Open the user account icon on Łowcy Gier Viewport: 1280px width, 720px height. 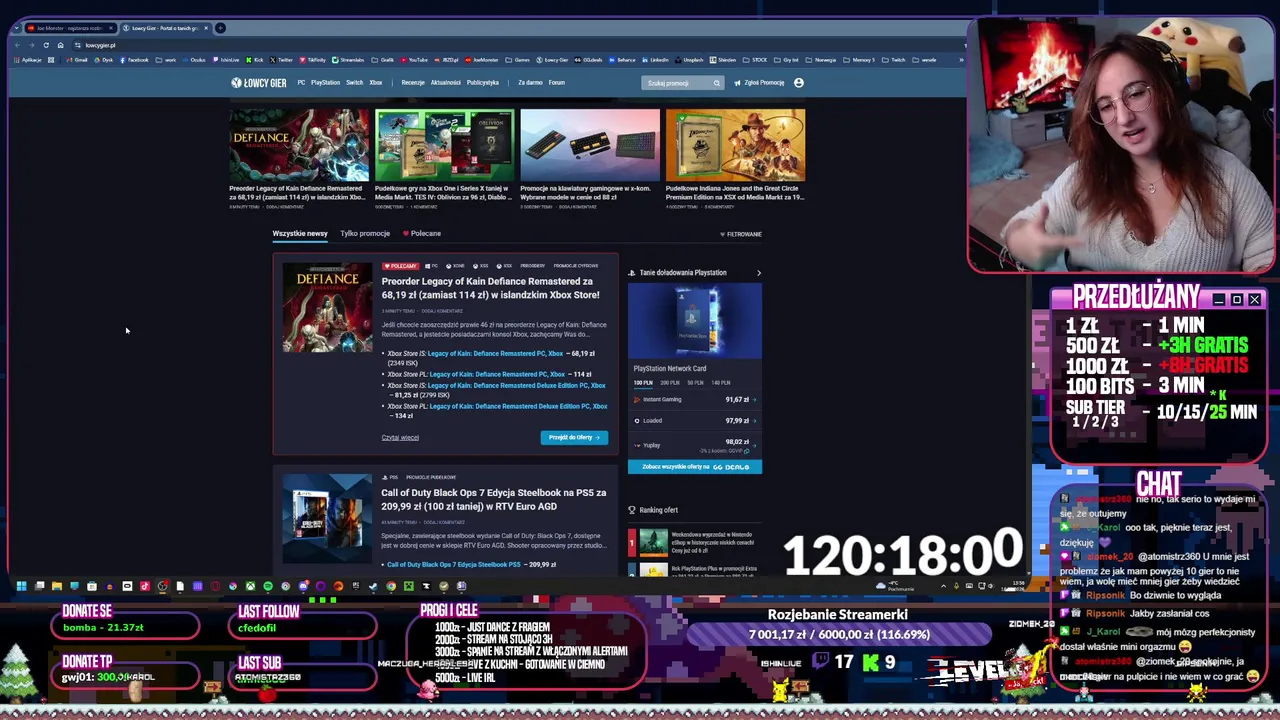pyautogui.click(x=798, y=83)
